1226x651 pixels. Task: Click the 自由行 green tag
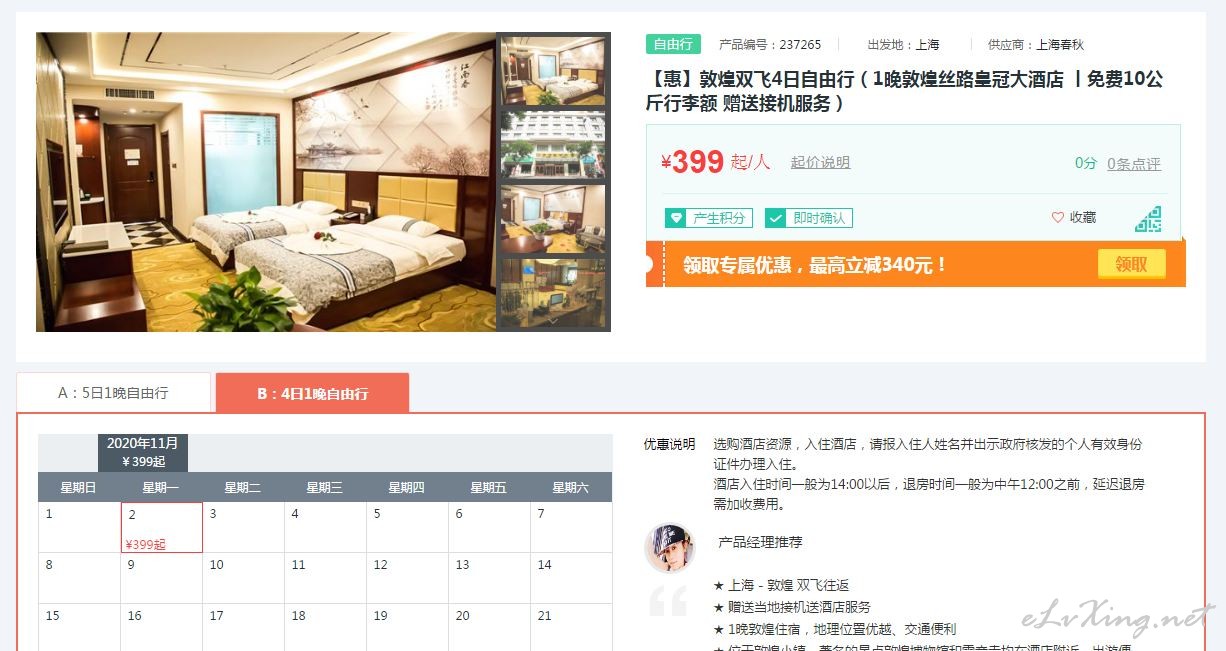point(673,44)
